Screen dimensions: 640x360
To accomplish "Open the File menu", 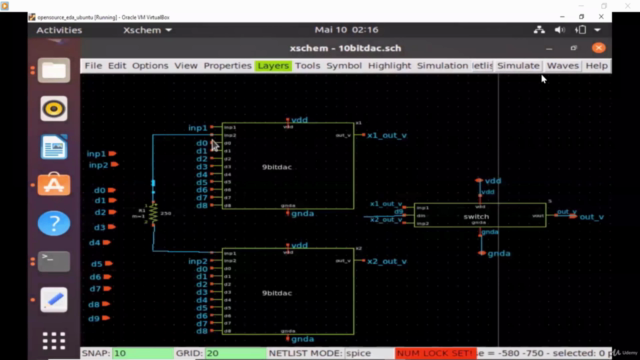I will tap(93, 66).
